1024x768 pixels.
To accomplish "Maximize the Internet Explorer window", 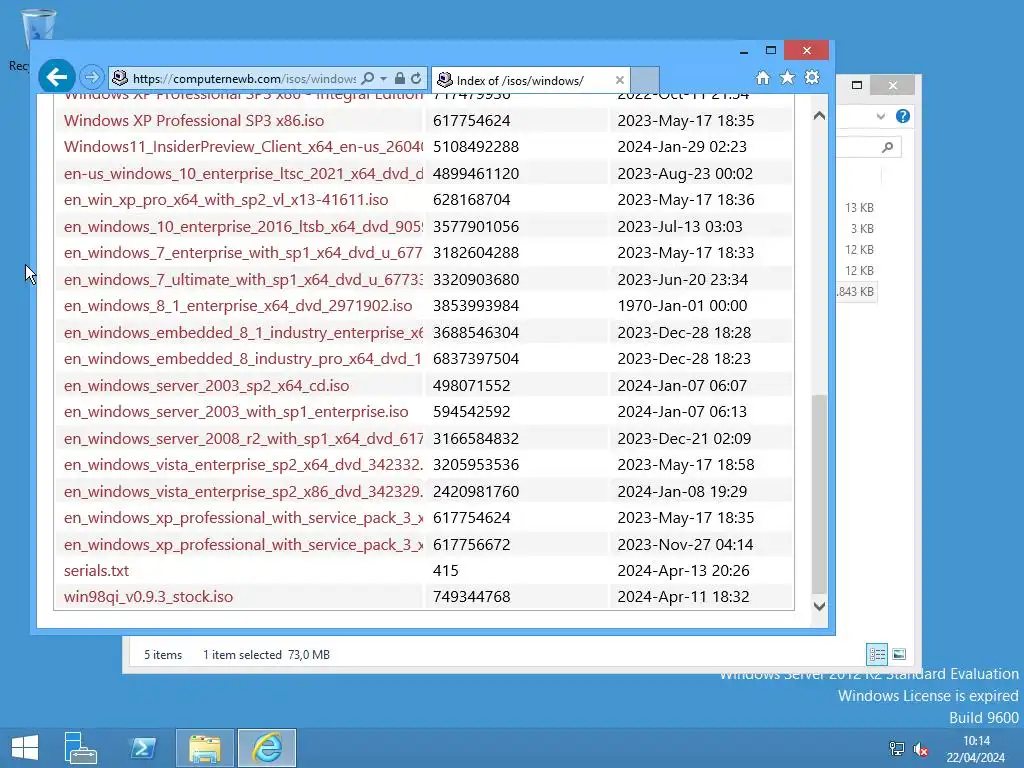I will click(771, 50).
